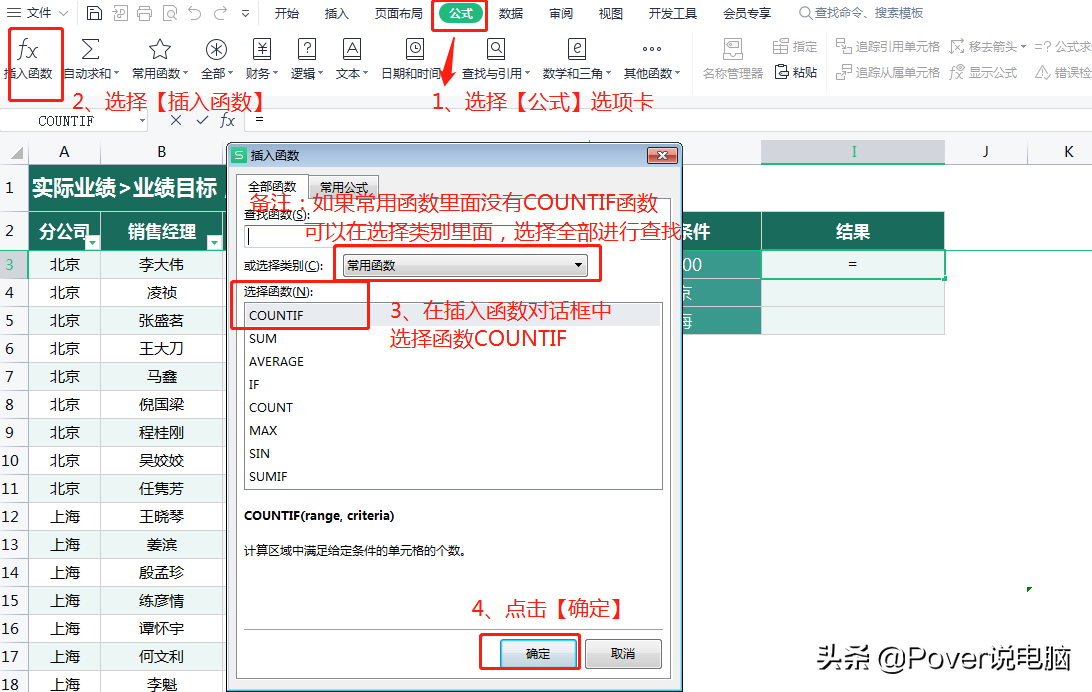The height and width of the screenshot is (692, 1092).
Task: Click Trace Precedents (追踪引用单元格)
Action: point(888,47)
